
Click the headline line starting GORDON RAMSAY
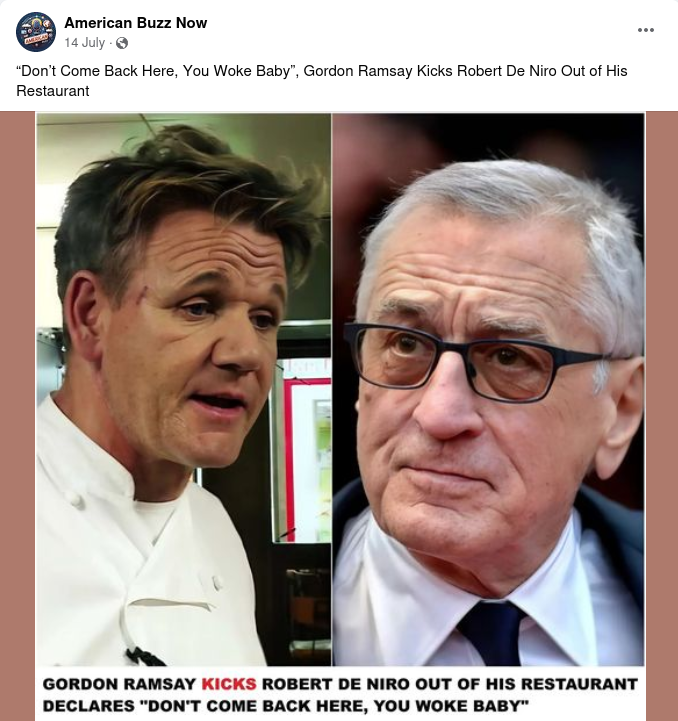340,684
